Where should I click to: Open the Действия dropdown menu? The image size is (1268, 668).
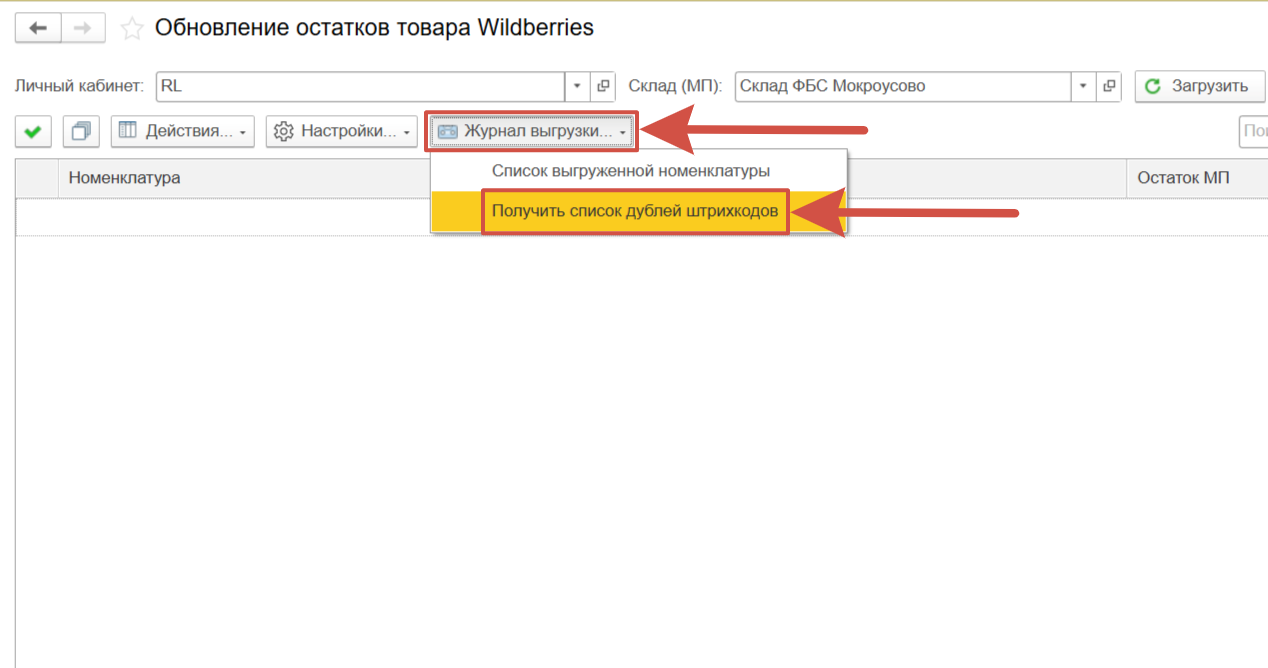pyautogui.click(x=182, y=131)
